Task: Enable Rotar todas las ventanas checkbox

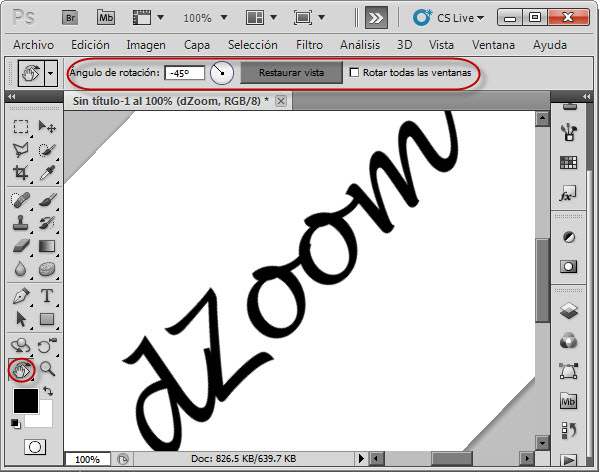Action: point(354,72)
